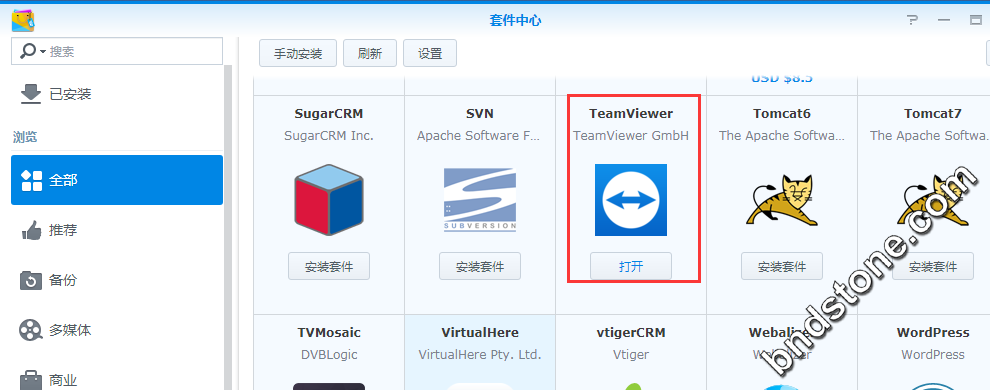The height and width of the screenshot is (390, 990).
Task: Install the SVN package
Action: click(480, 266)
